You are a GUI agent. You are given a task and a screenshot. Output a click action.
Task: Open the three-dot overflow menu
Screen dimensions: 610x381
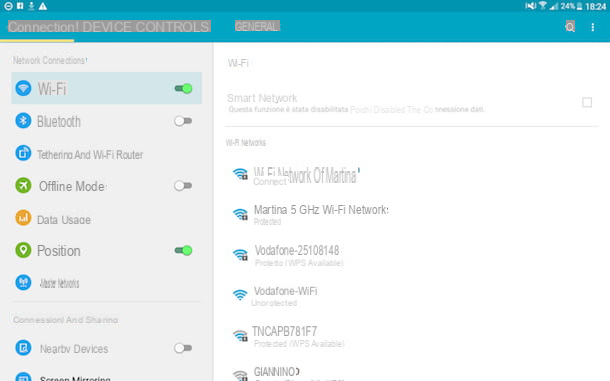point(592,27)
